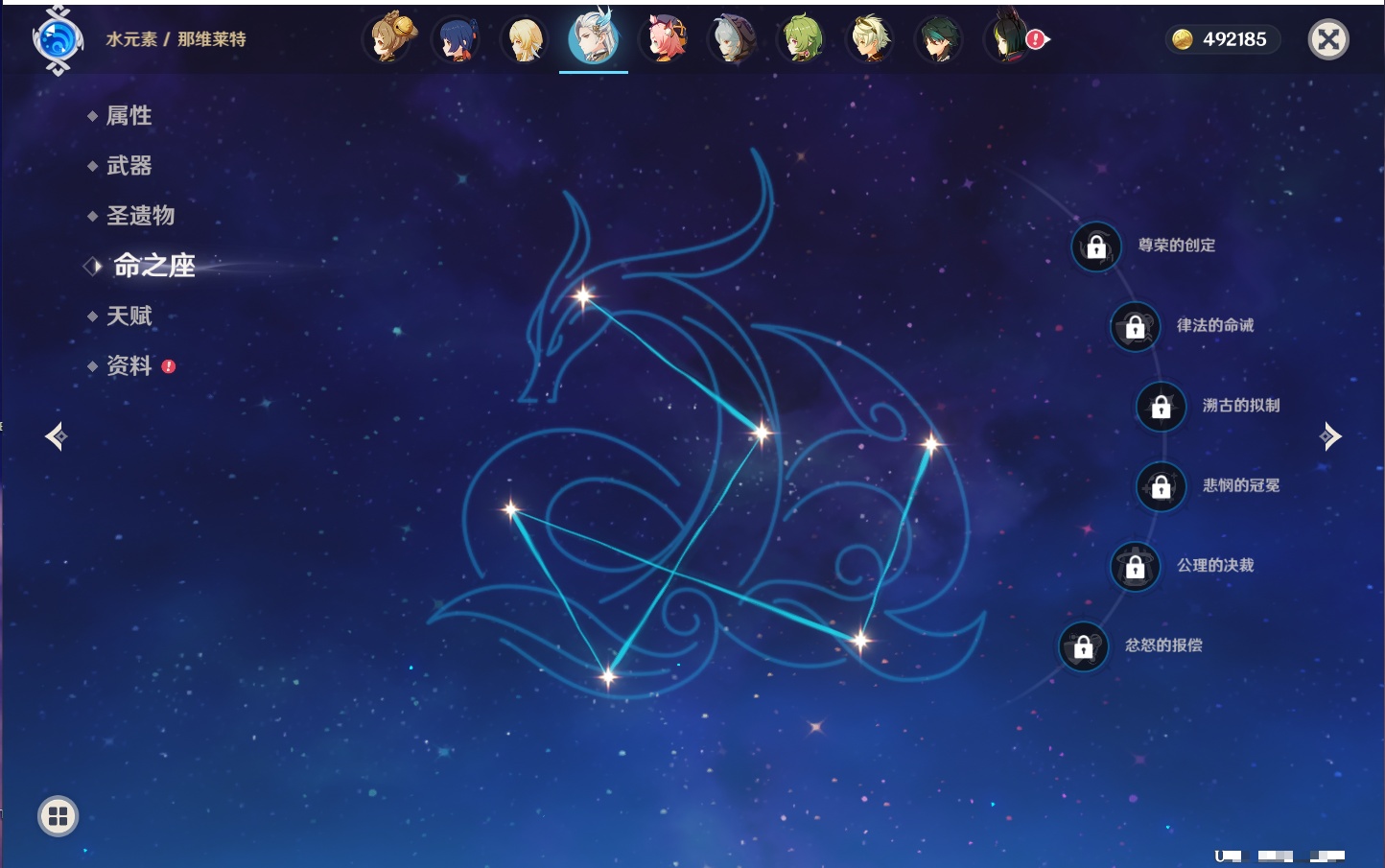Close the character screen
This screenshot has width=1385, height=868.
click(x=1329, y=39)
